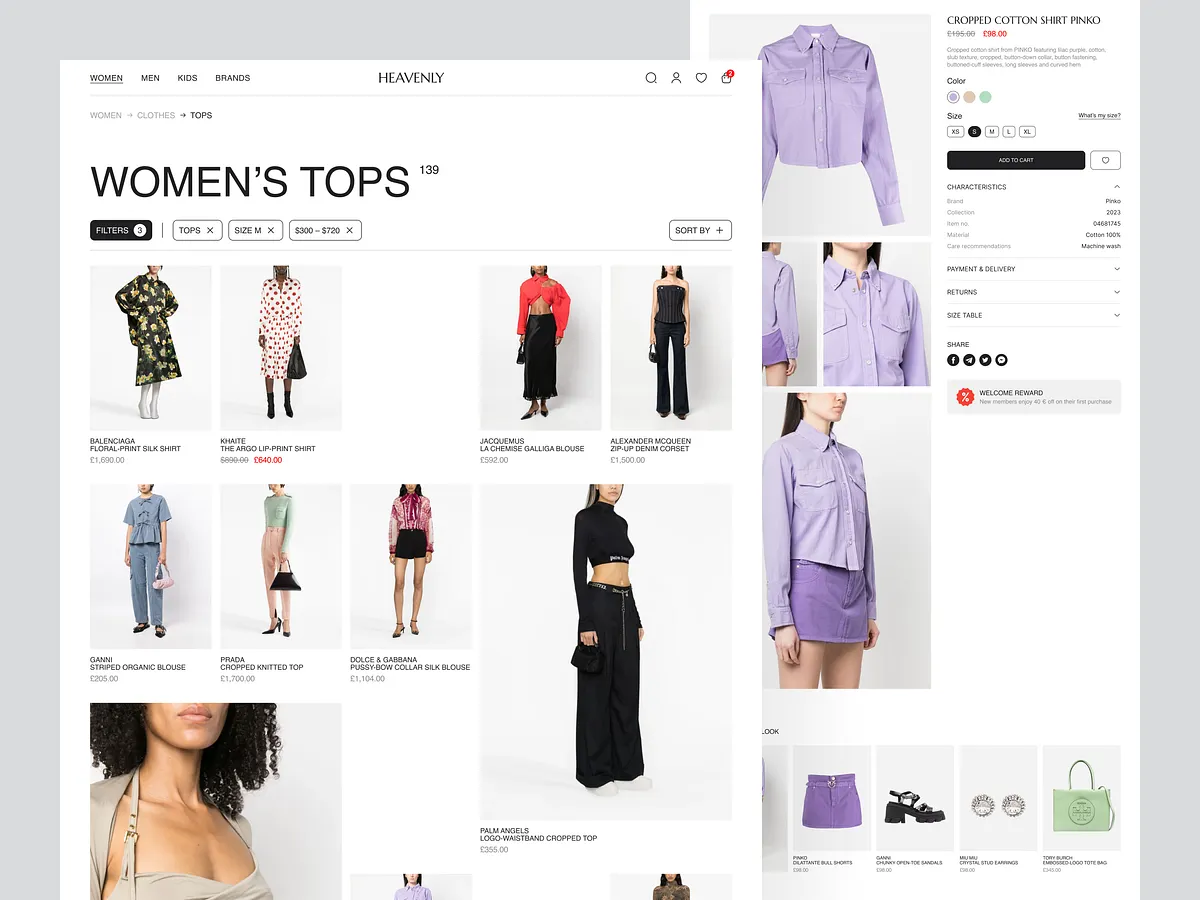Click ADD TO CART button
This screenshot has height=900, width=1200.
coord(1016,160)
